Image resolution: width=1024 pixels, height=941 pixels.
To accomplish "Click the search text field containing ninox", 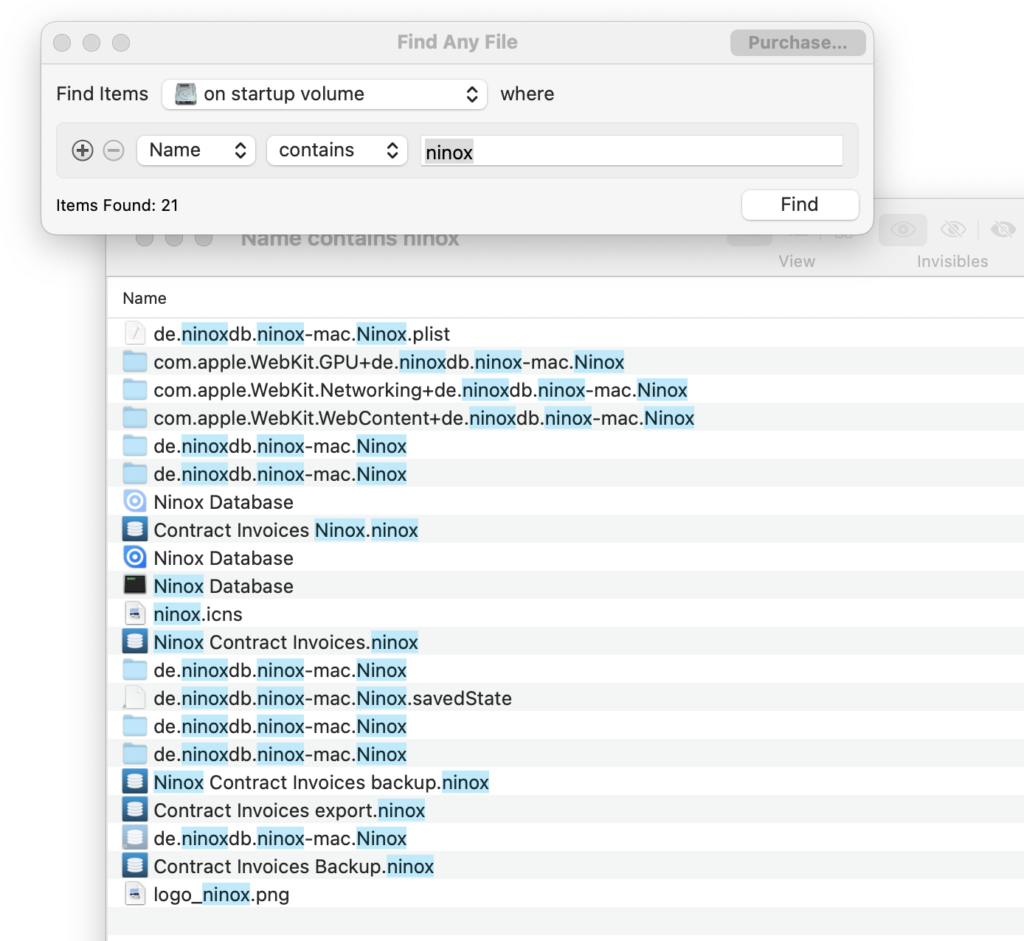I will (632, 151).
